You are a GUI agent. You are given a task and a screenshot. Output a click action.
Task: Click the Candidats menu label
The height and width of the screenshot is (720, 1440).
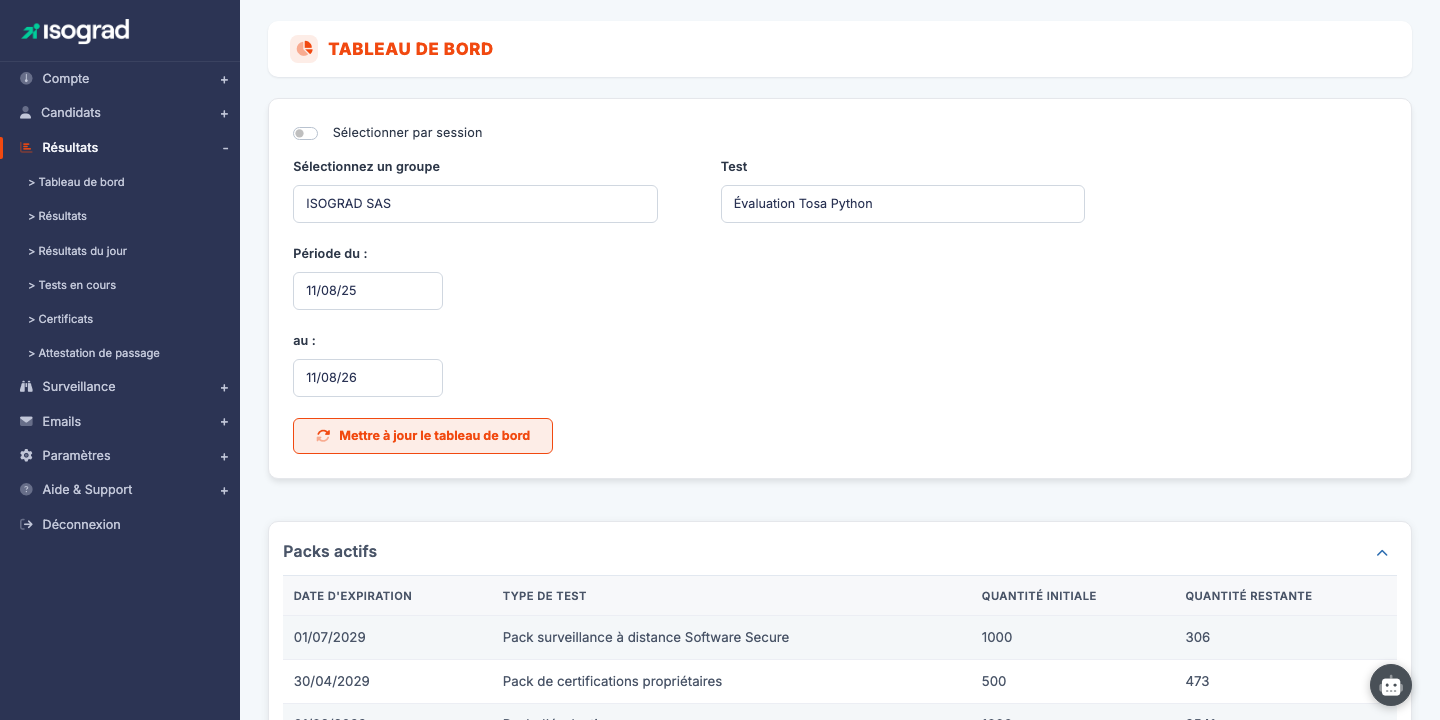click(71, 113)
